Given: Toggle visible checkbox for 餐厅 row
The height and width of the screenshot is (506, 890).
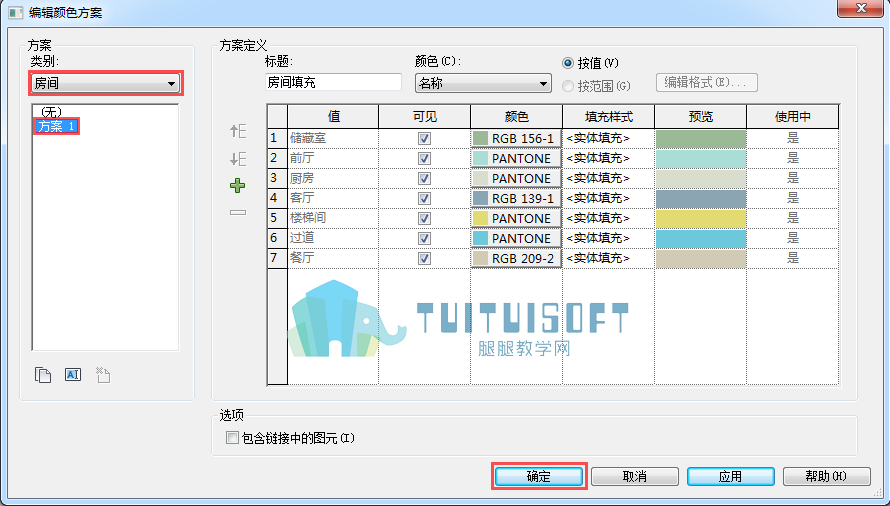Looking at the screenshot, I should 424,258.
